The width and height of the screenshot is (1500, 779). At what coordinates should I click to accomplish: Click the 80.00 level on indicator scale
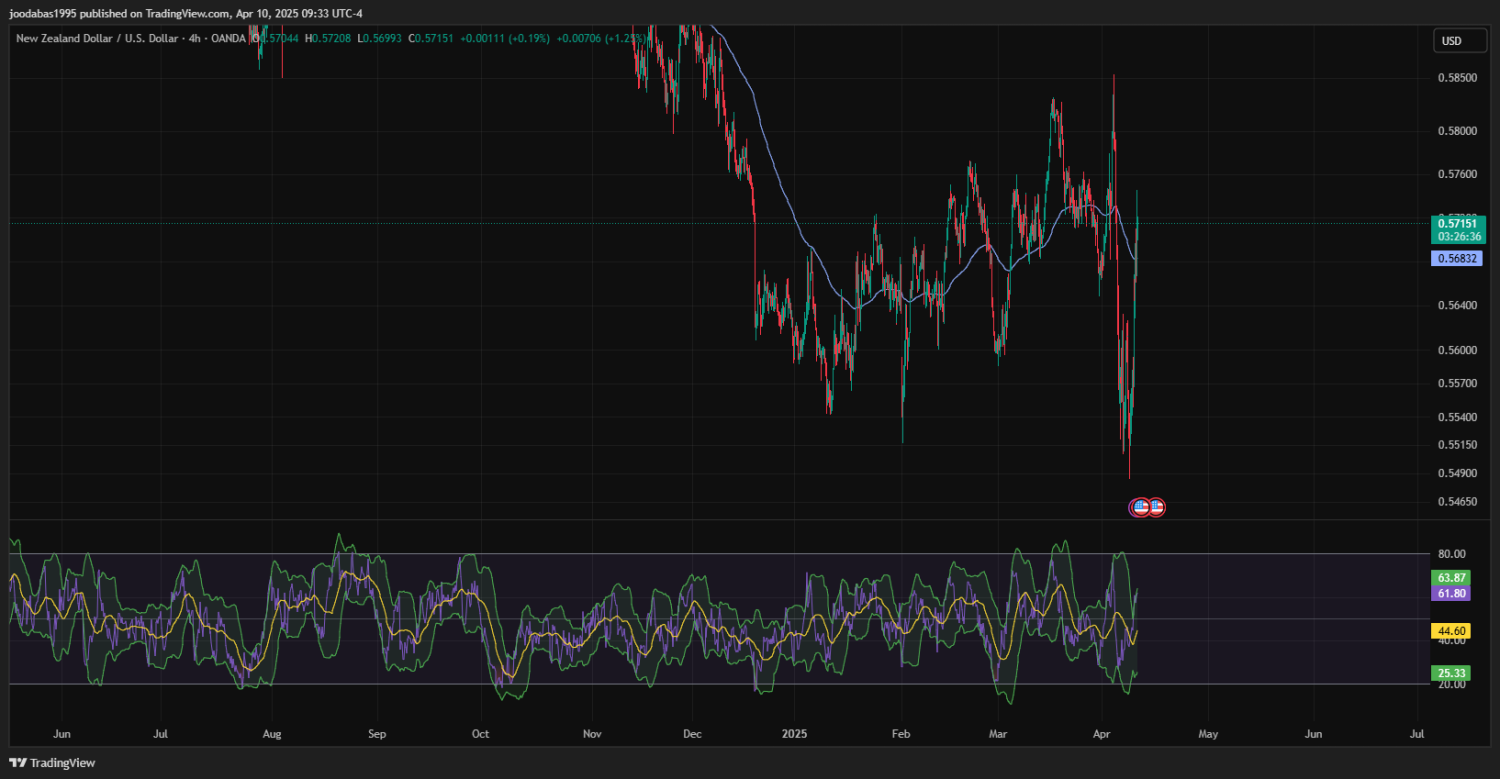(1451, 554)
